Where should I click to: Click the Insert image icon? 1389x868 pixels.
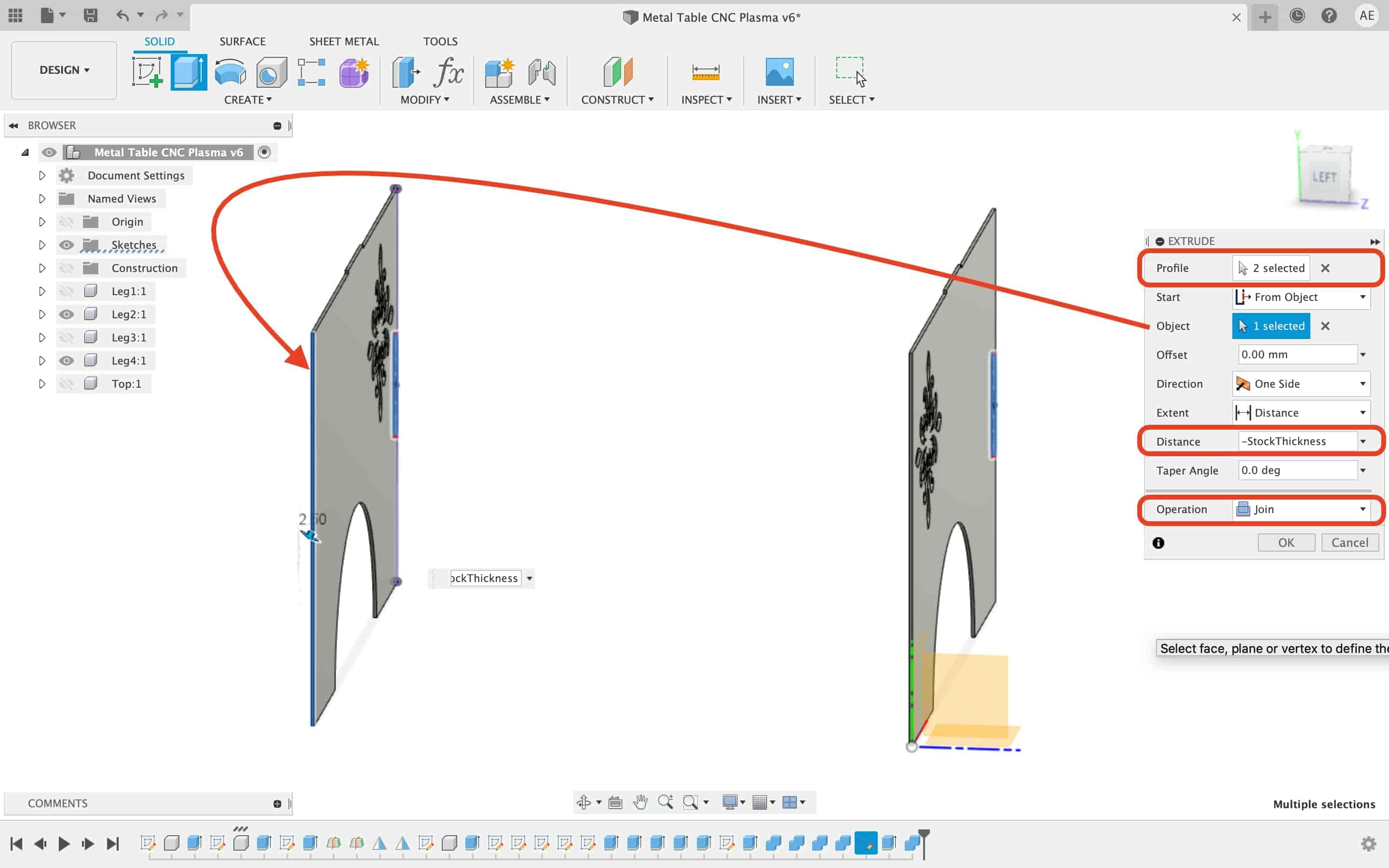click(779, 72)
